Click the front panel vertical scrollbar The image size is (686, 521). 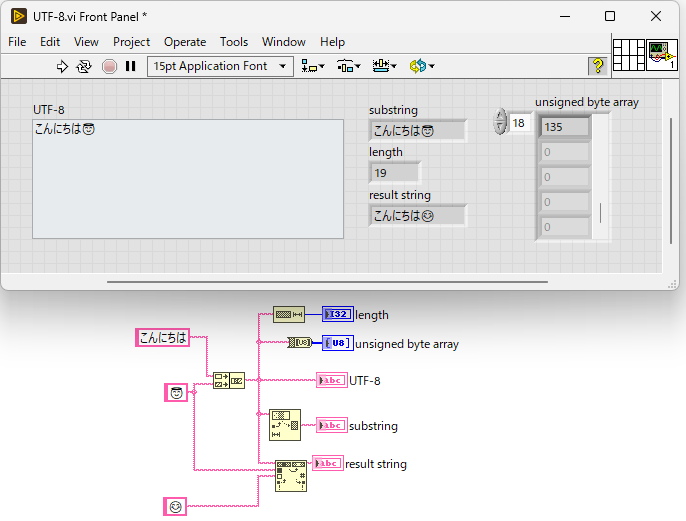(x=671, y=181)
